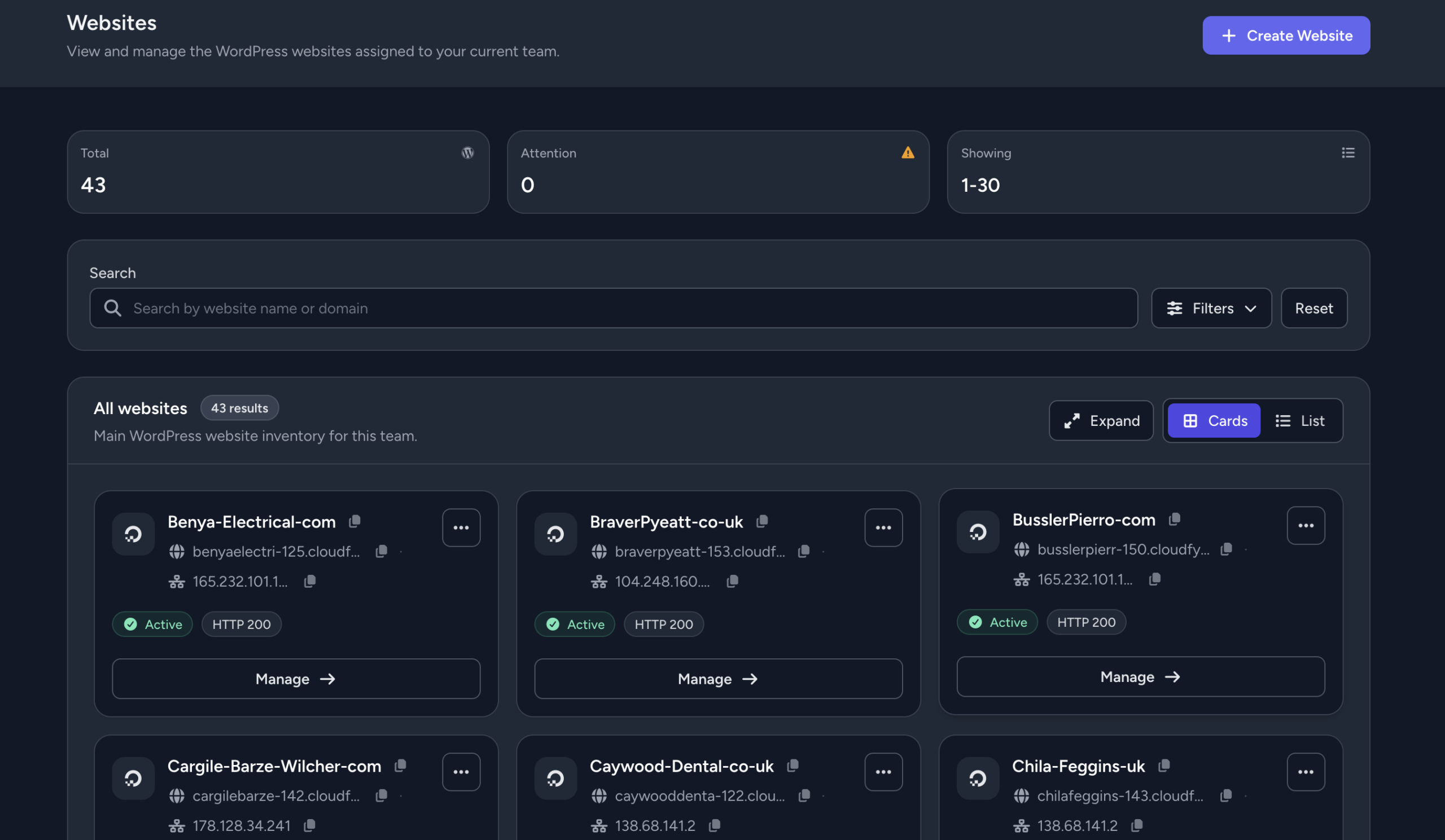This screenshot has width=1445, height=840.
Task: Copy the Chila-Feggins-uk site name
Action: [x=1164, y=765]
